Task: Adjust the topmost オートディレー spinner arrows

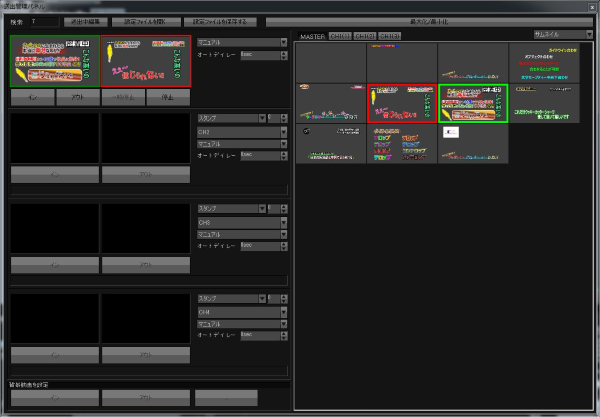Action: pos(284,55)
